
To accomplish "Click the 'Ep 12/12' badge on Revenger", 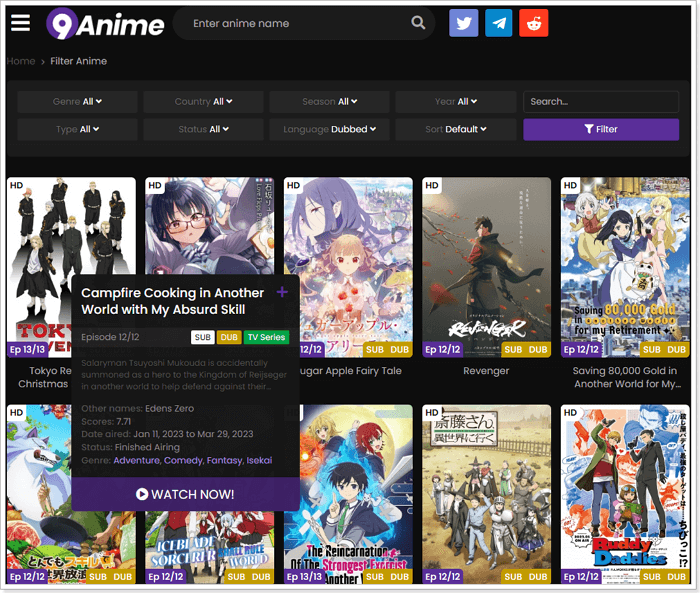I will [442, 349].
